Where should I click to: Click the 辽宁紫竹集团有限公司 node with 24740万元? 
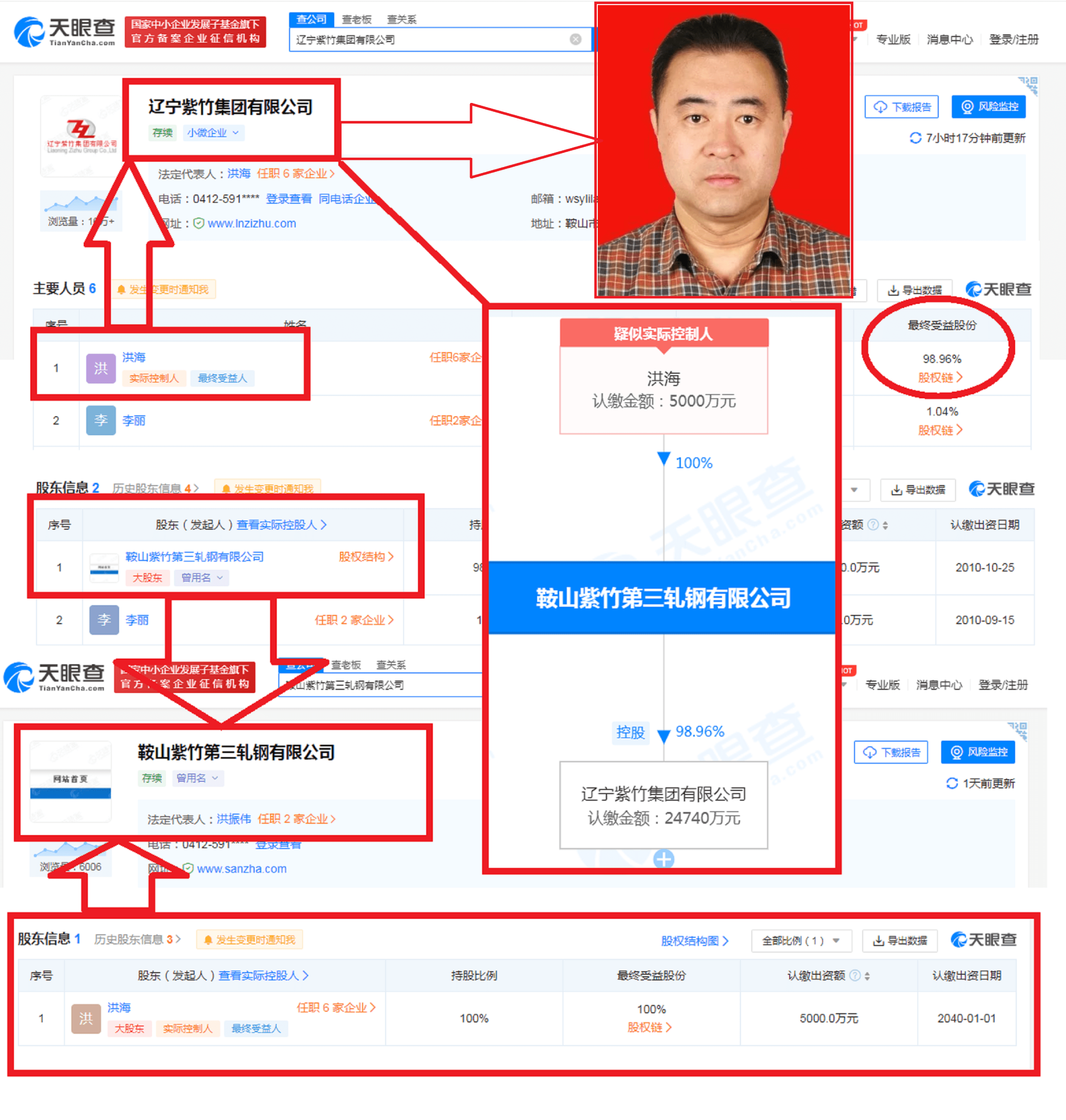pos(664,805)
